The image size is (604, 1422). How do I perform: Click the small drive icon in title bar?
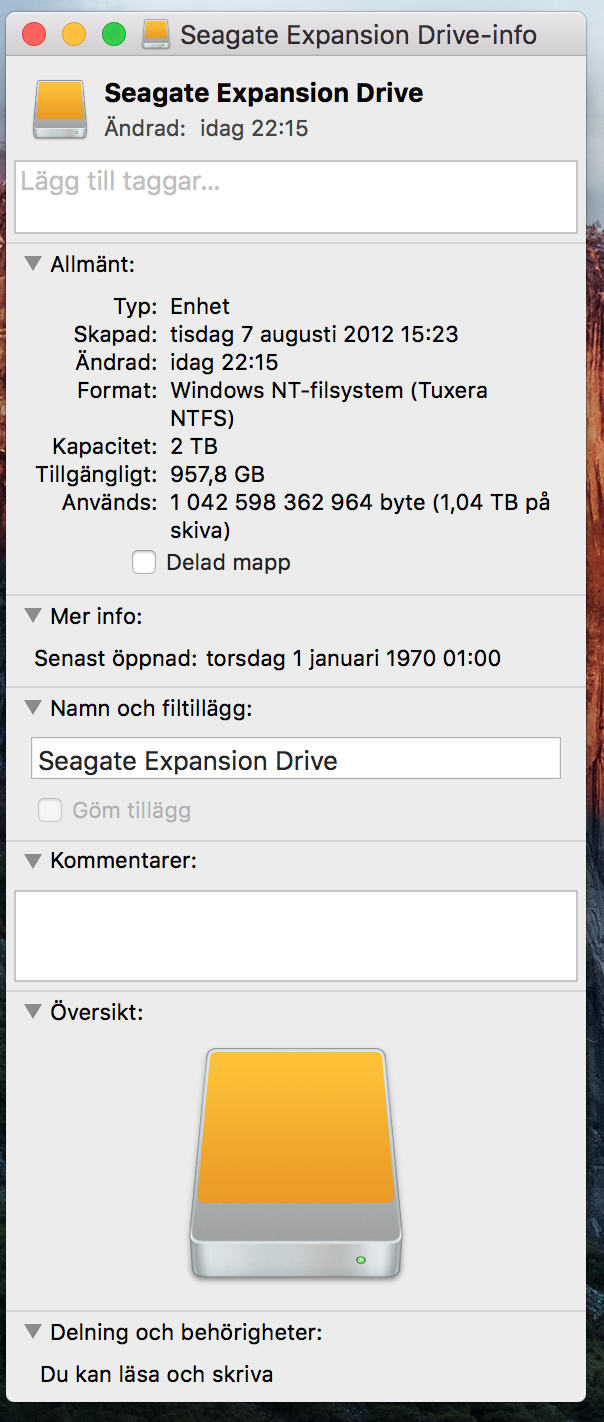[x=156, y=35]
